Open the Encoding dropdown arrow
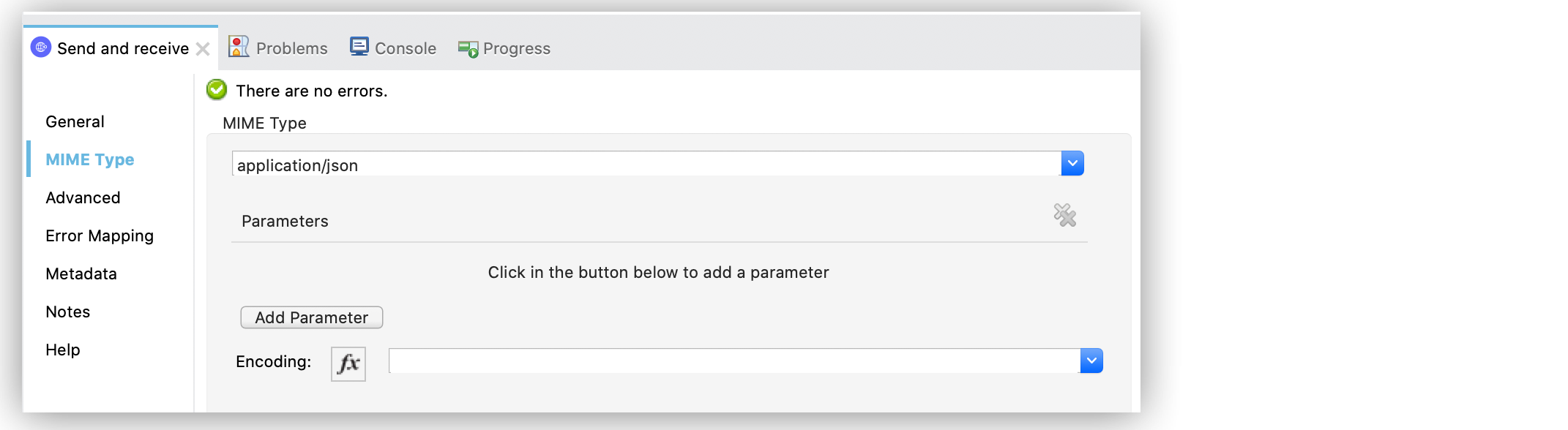The image size is (1568, 430). tap(1091, 361)
